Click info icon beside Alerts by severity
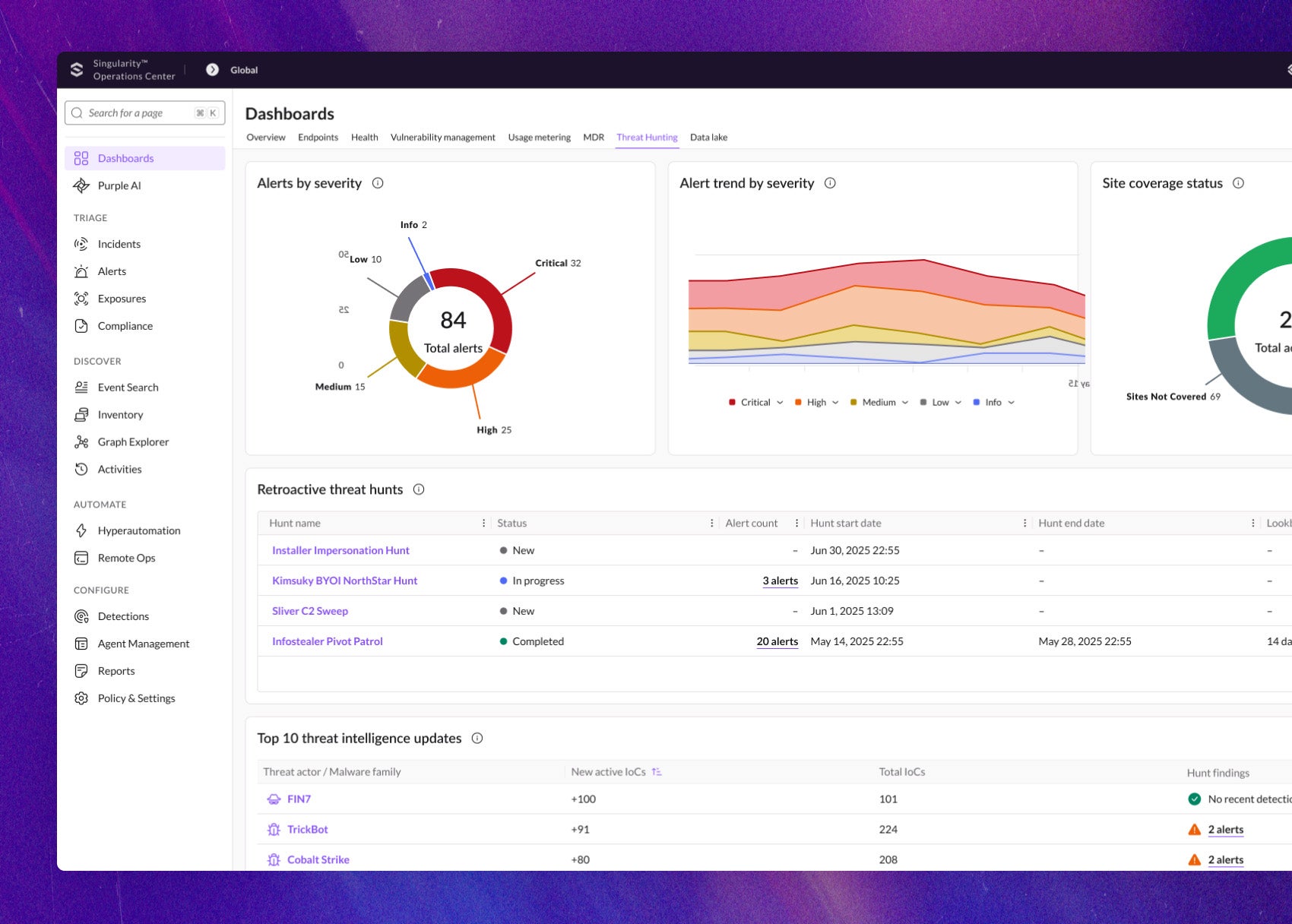Image resolution: width=1292 pixels, height=924 pixels. coord(378,183)
